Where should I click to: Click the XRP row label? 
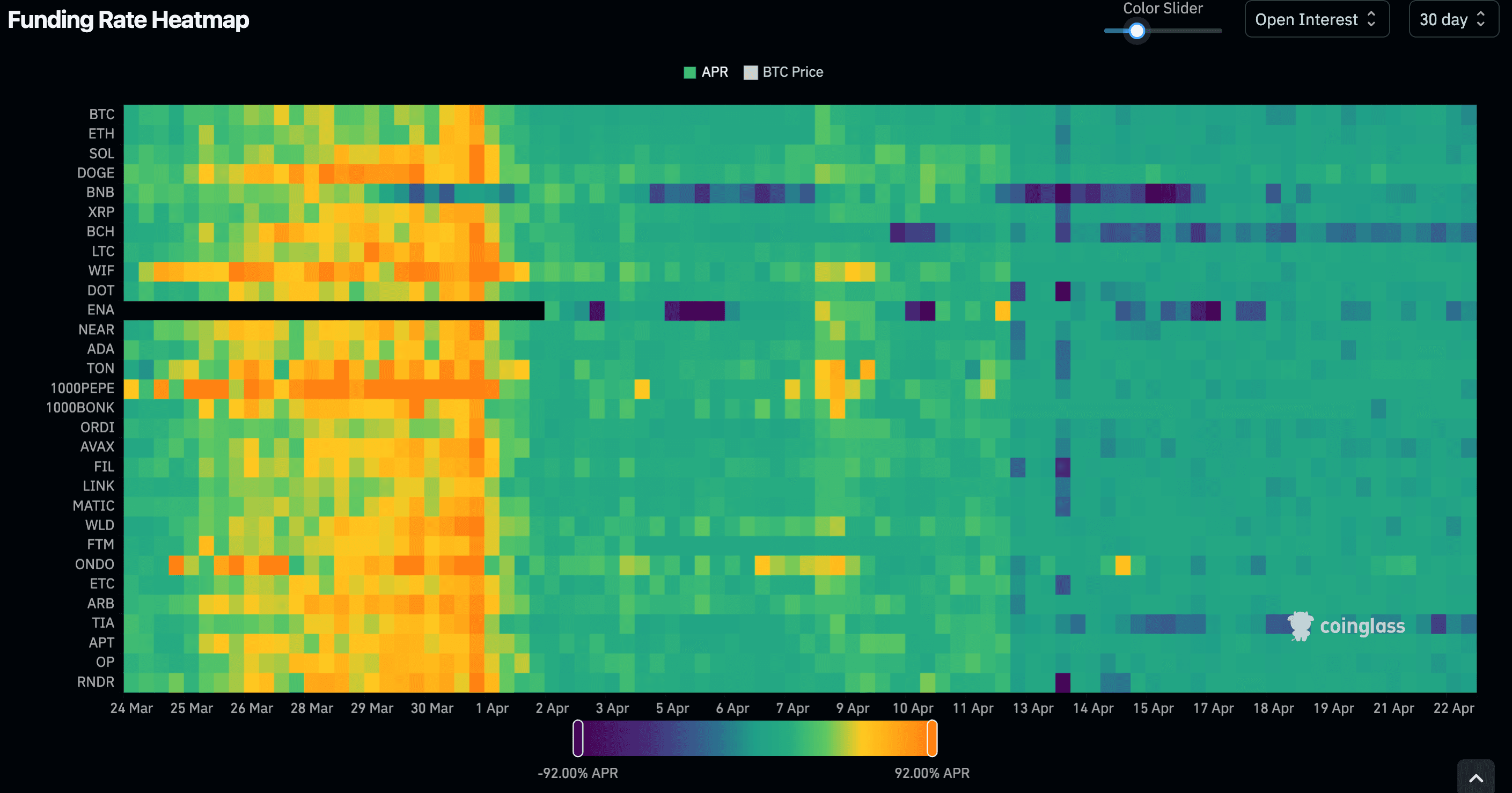[101, 212]
